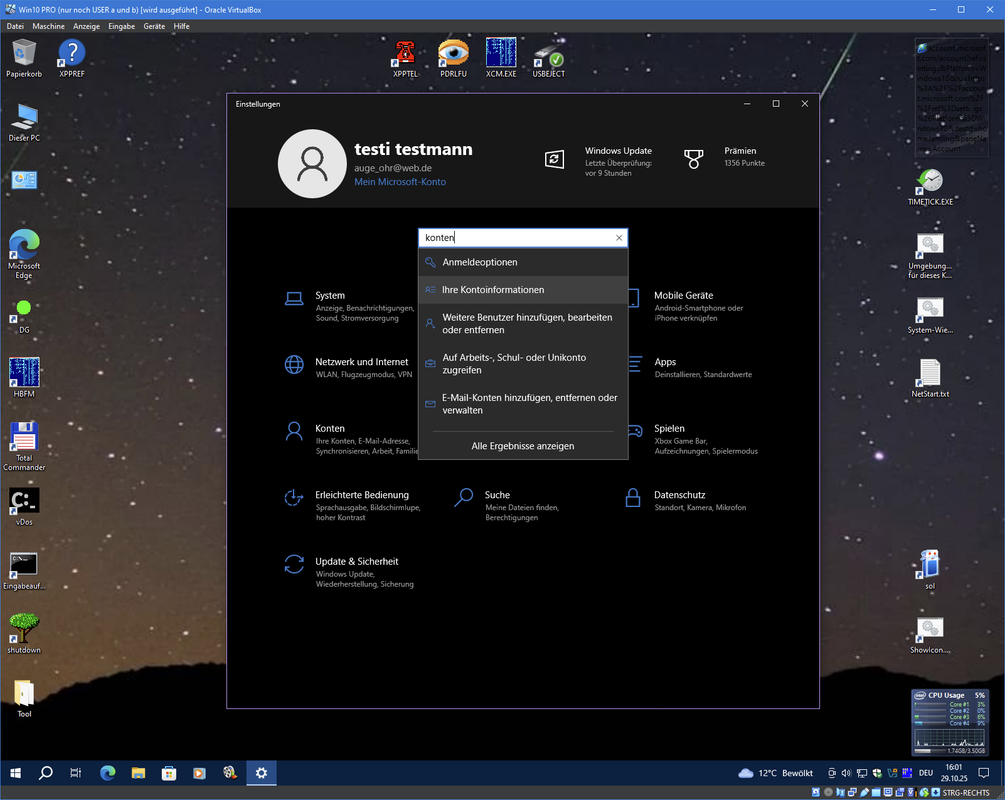
Task: Click into the settings search field
Action: tap(517, 238)
